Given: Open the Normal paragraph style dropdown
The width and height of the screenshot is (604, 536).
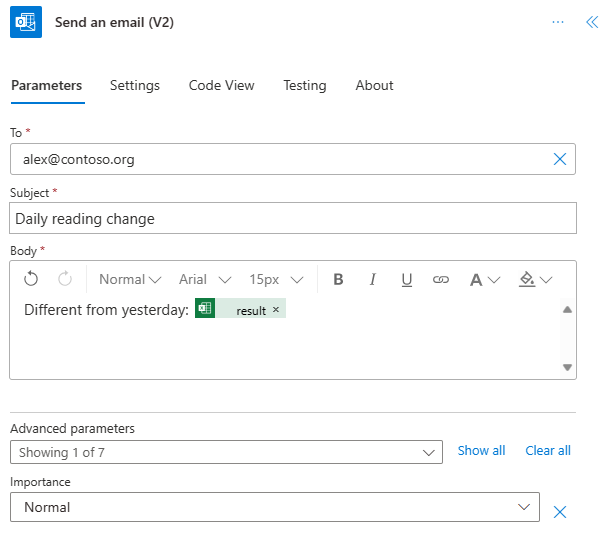Looking at the screenshot, I should [130, 279].
